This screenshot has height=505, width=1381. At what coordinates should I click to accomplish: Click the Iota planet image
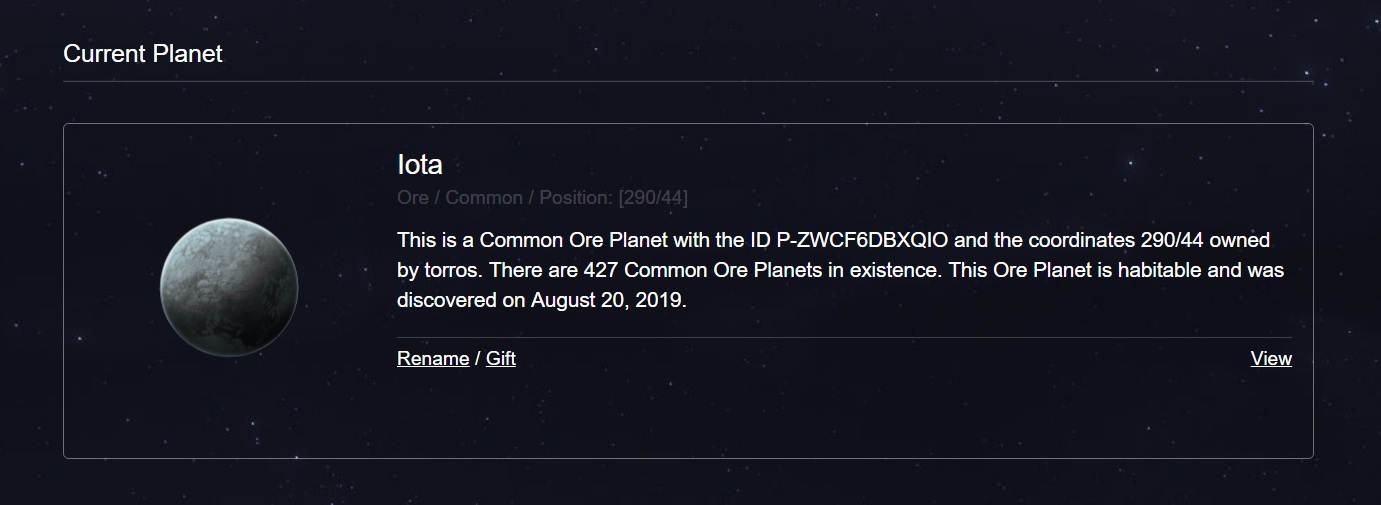click(x=229, y=287)
